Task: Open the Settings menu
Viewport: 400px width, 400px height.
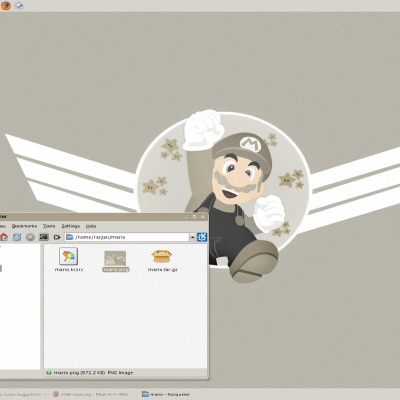Action: click(71, 226)
